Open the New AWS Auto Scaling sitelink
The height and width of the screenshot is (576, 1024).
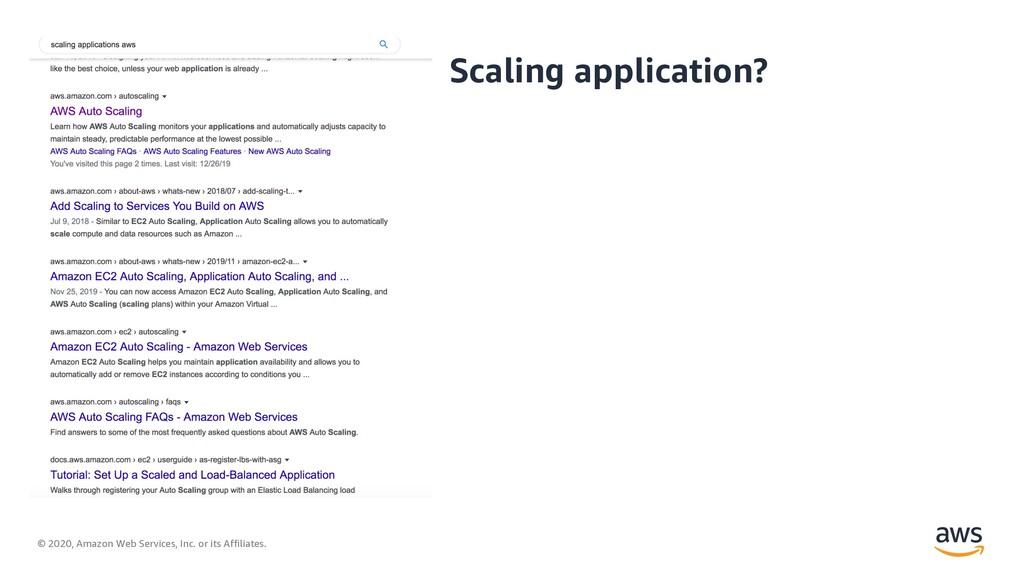pos(289,151)
